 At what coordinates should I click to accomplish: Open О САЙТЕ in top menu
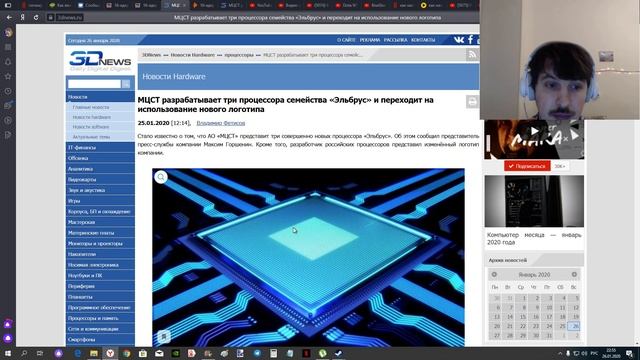pos(346,40)
